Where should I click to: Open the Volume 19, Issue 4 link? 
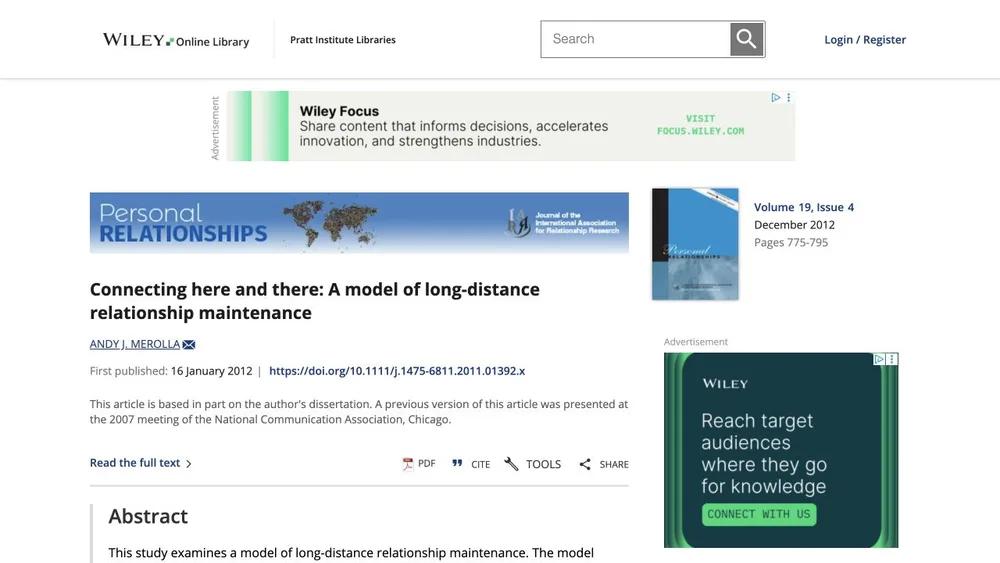tap(804, 207)
